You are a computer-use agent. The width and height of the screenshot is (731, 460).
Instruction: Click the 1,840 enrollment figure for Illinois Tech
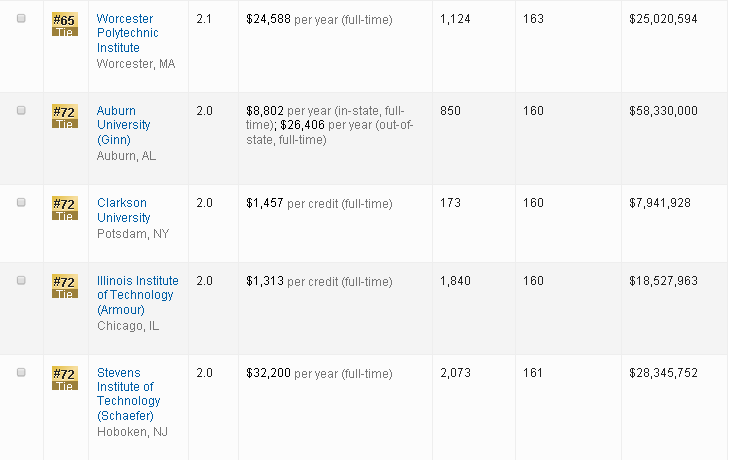coord(455,281)
